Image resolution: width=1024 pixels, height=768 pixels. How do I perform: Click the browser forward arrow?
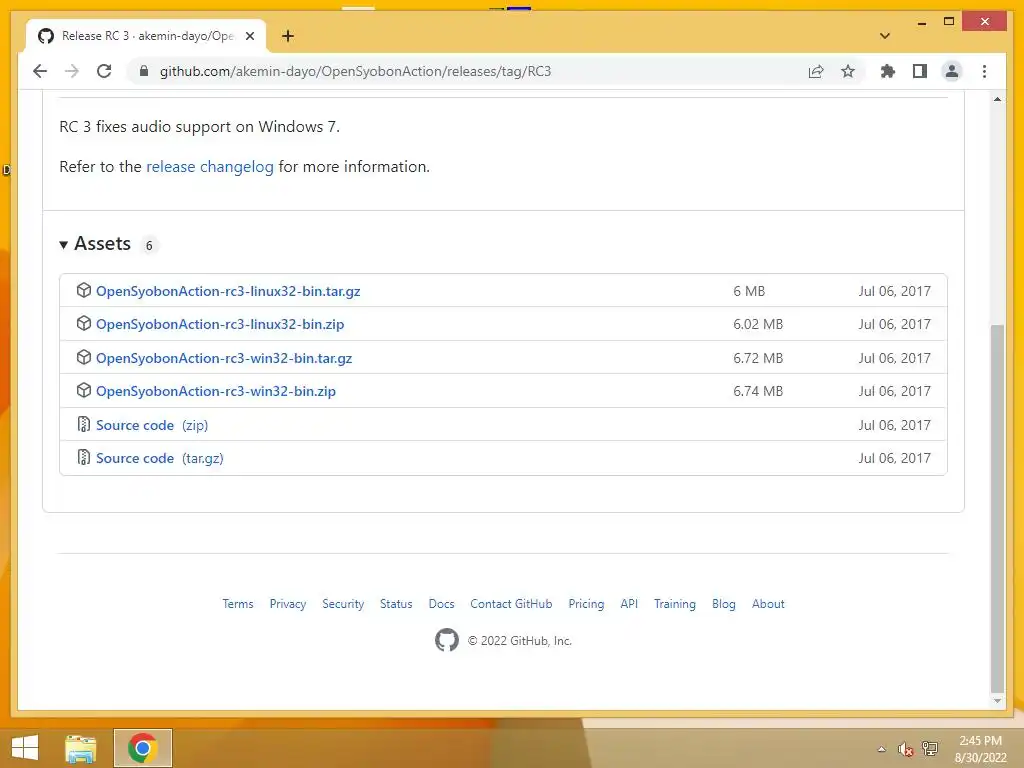[72, 71]
